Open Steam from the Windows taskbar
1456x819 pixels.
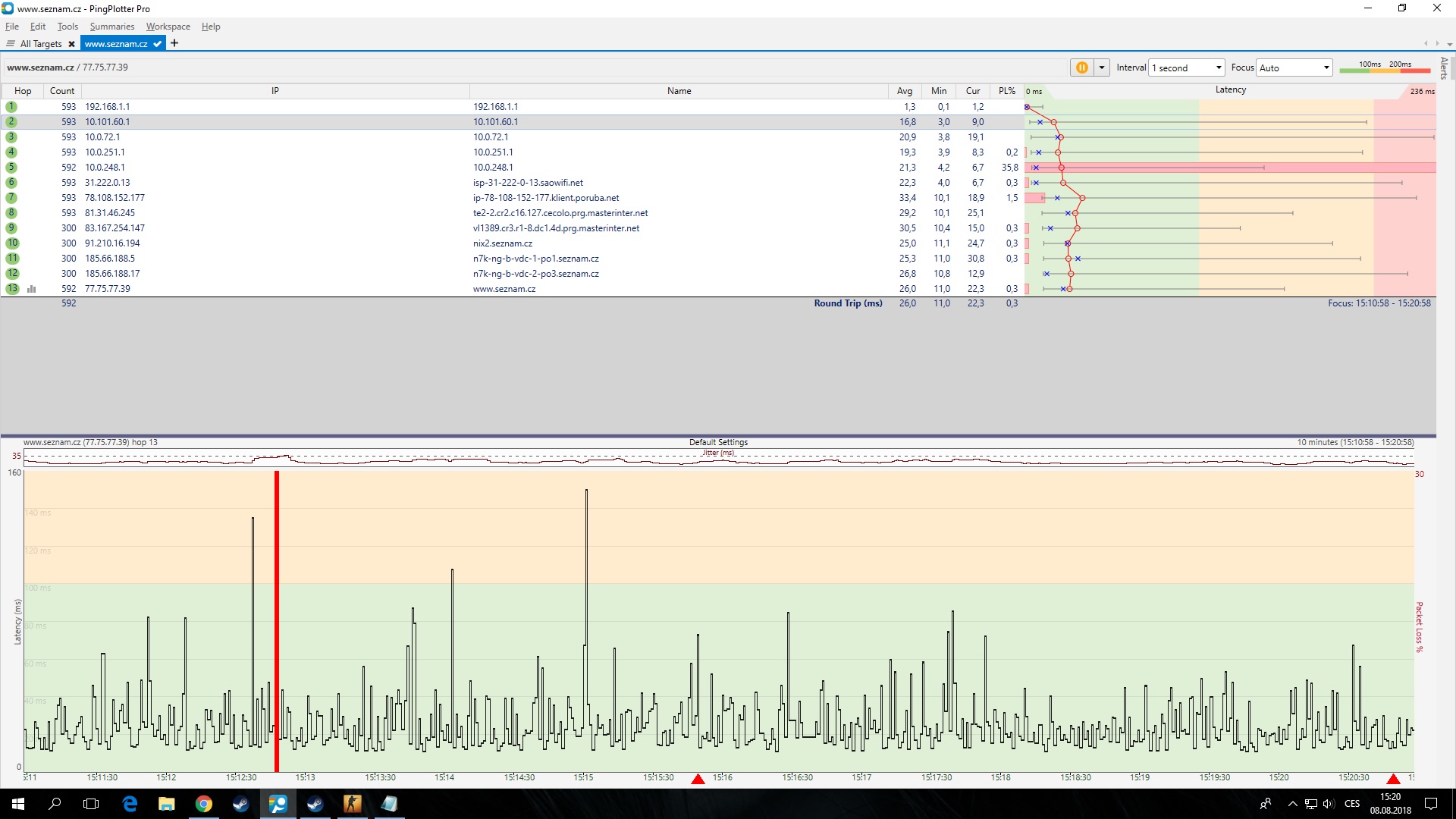click(241, 804)
